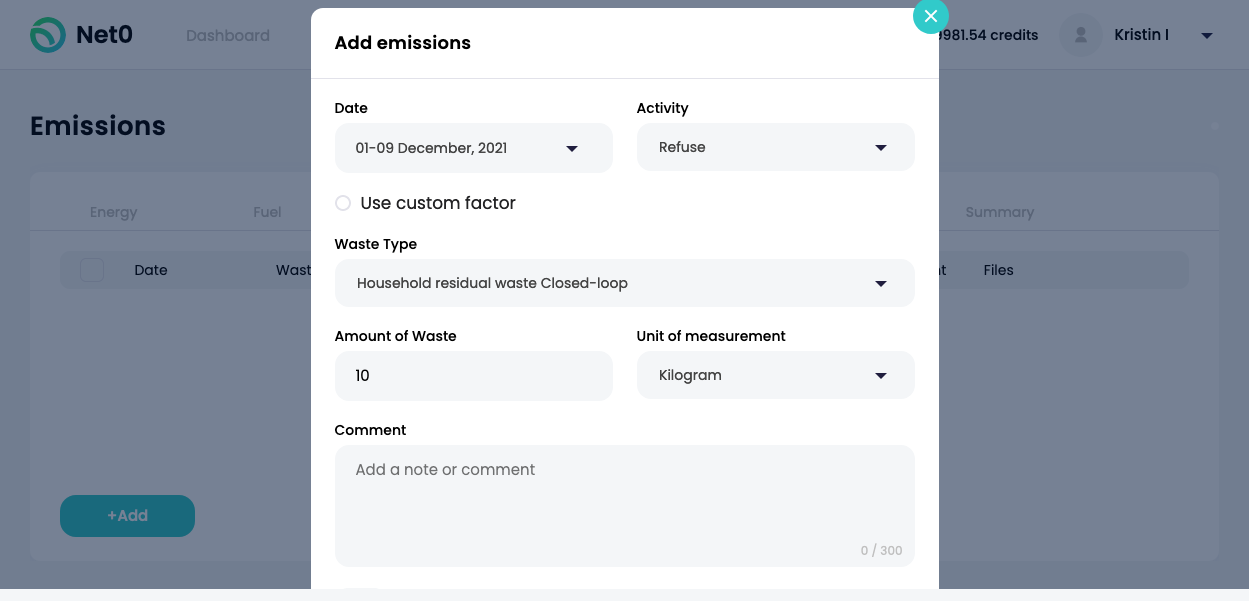The width and height of the screenshot is (1249, 601).
Task: Open the Summary tab
Action: click(999, 212)
